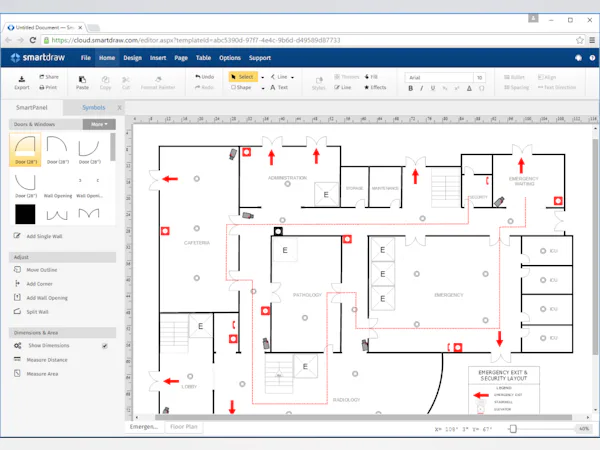Toggle superscript formatting
The width and height of the screenshot is (600, 450).
[x=457, y=88]
